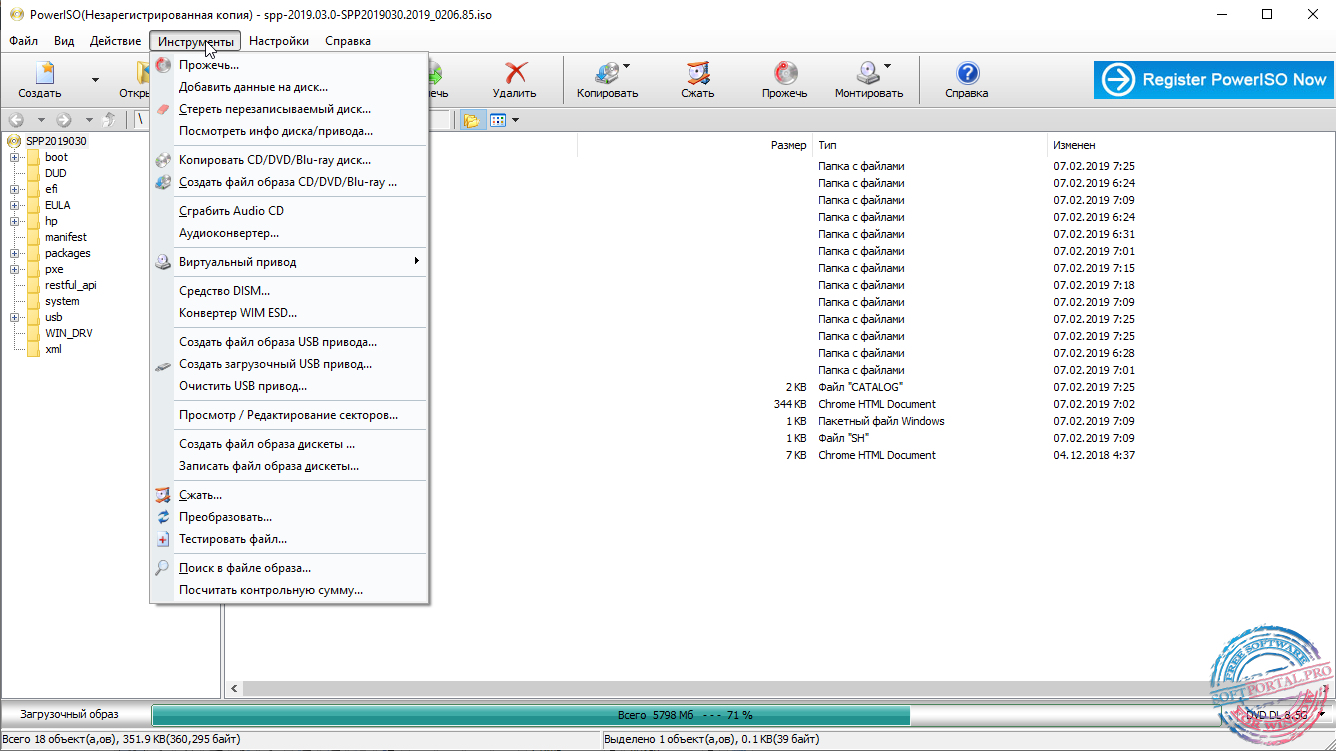Choose Сграбить Audio CD
The height and width of the screenshot is (751, 1336).
tap(289, 211)
